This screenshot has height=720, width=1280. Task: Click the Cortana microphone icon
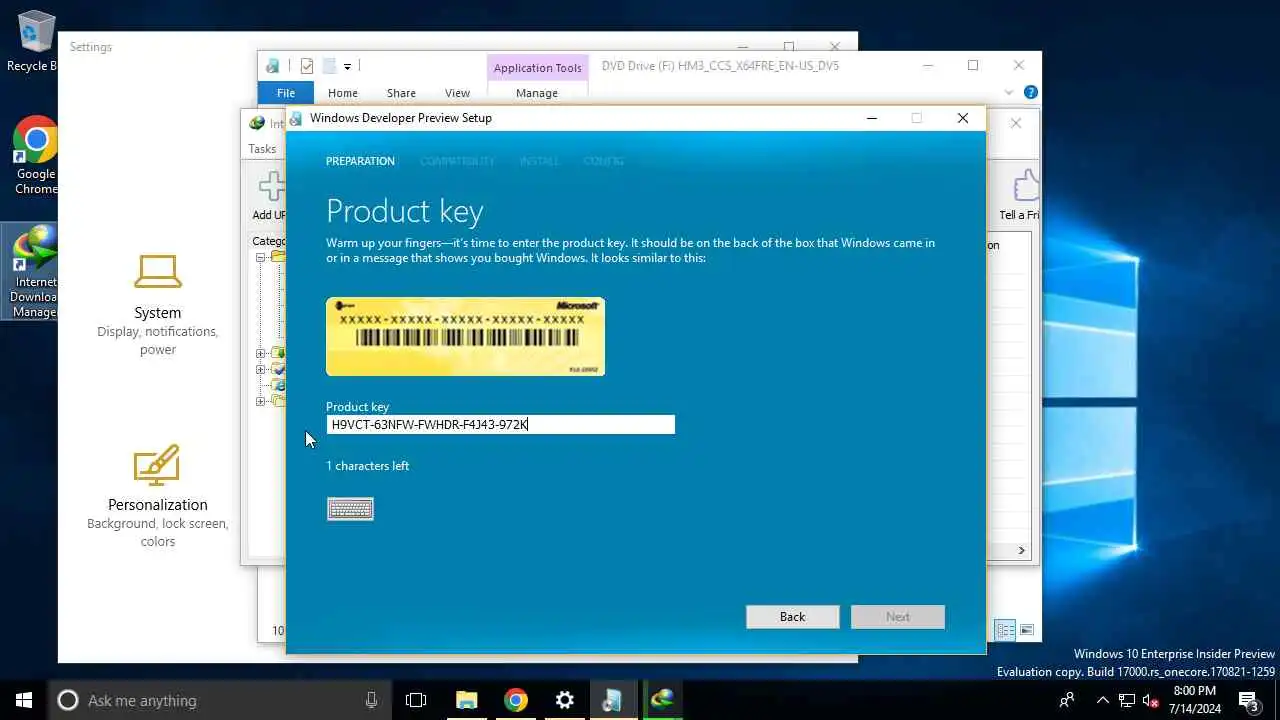pyautogui.click(x=371, y=700)
